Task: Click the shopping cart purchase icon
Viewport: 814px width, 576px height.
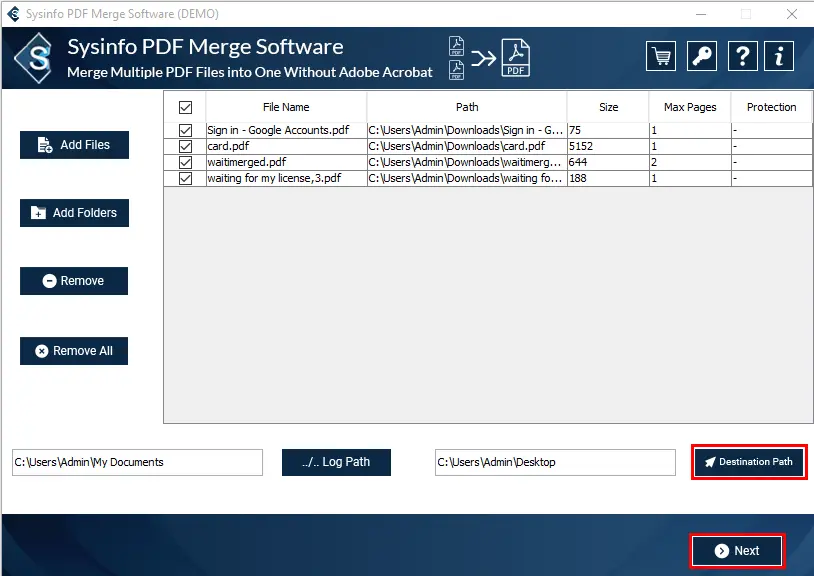Action: tap(660, 57)
